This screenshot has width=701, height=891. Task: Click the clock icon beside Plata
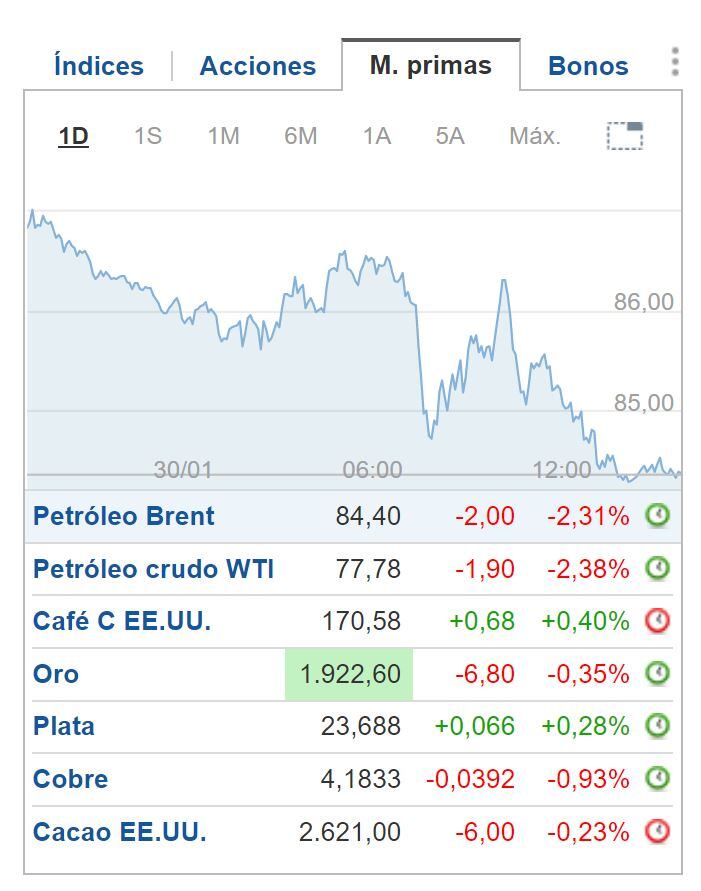[x=660, y=726]
